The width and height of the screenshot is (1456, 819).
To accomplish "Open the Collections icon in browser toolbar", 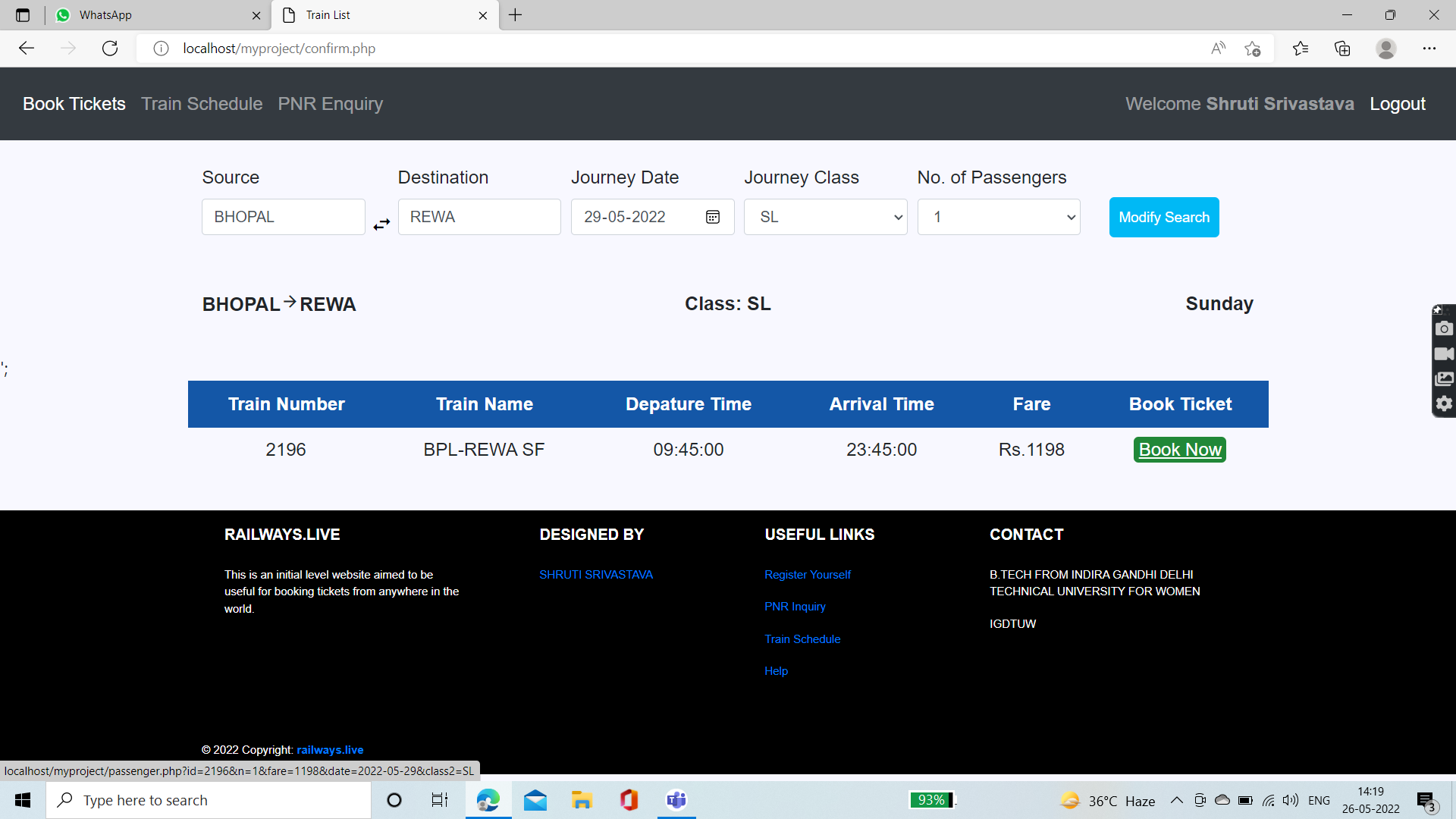I will 1342,48.
